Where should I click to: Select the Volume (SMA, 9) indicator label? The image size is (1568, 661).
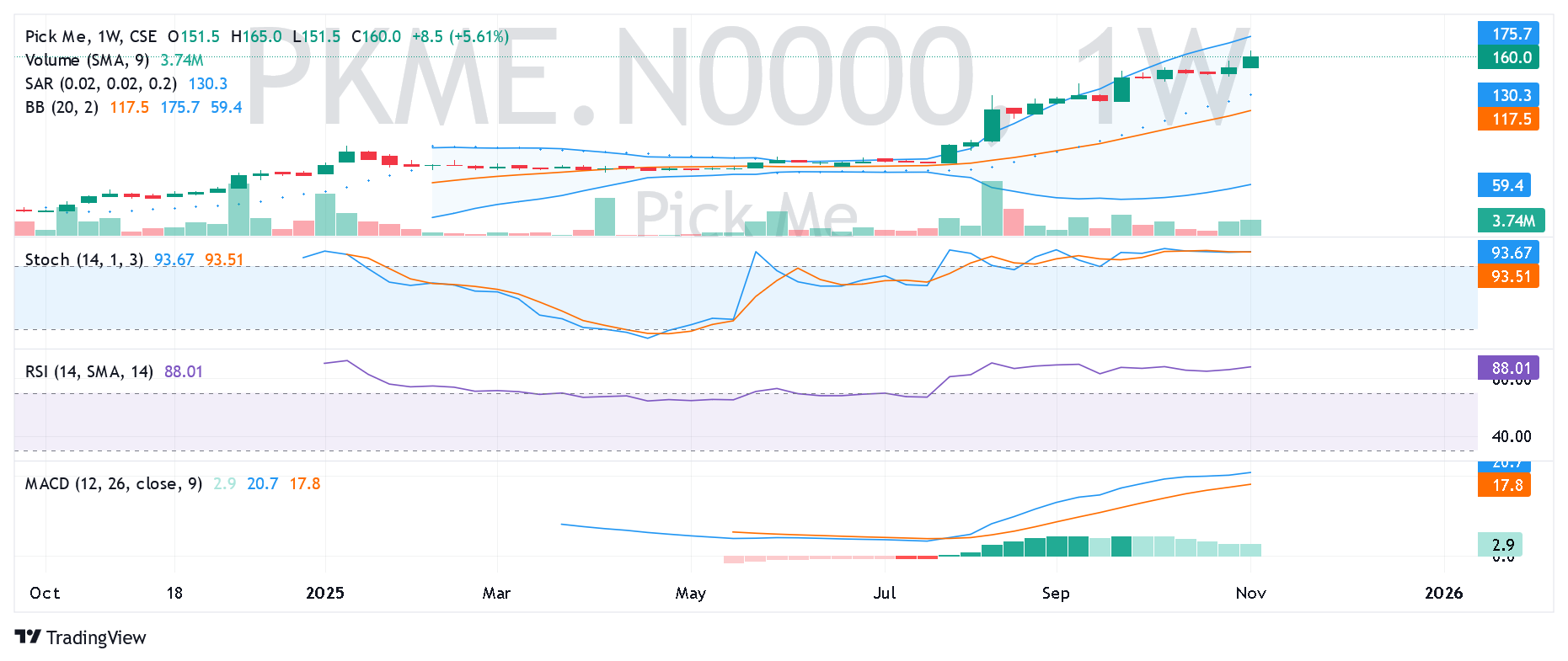[88, 60]
